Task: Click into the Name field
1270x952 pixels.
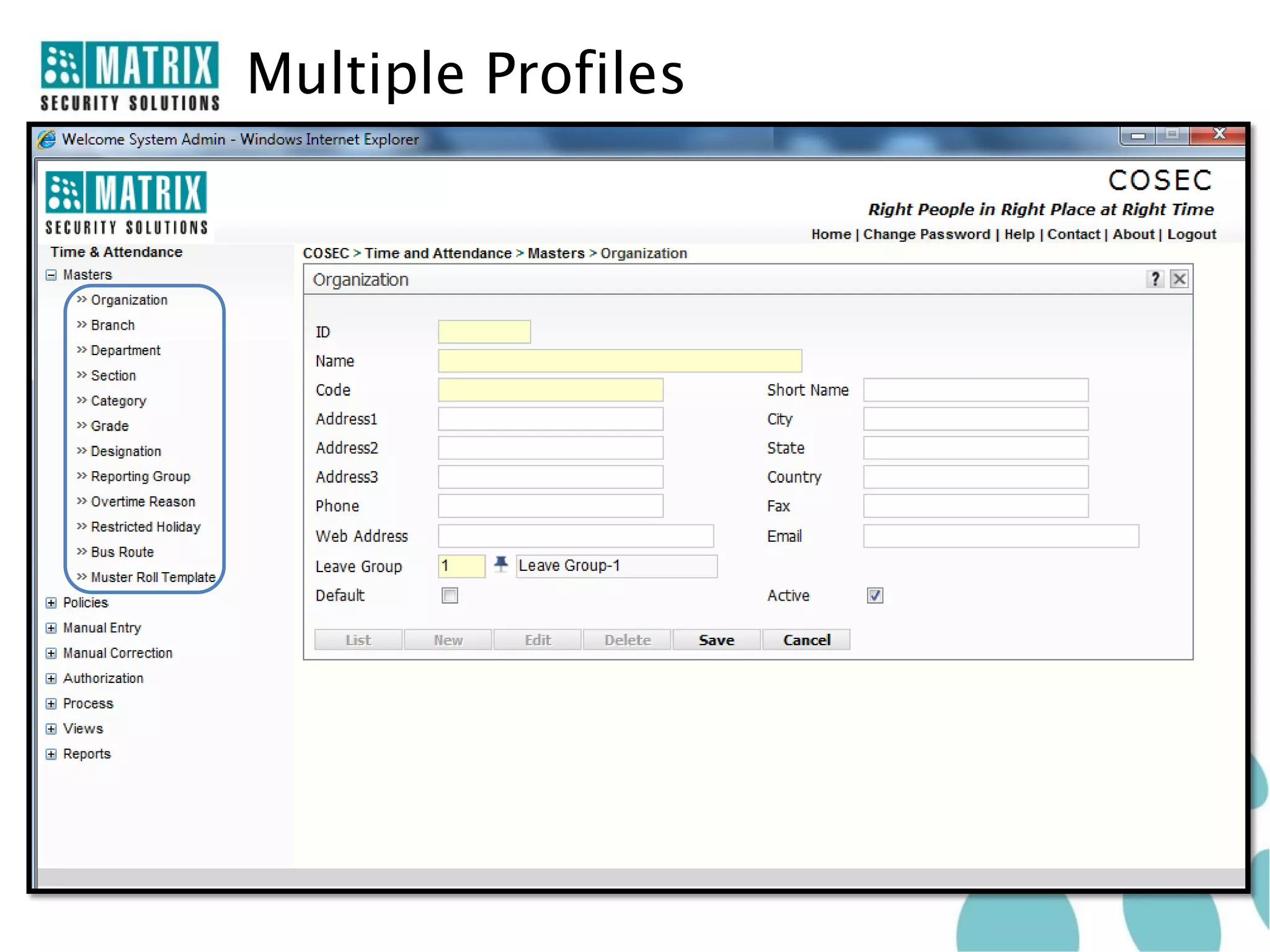Action: pos(620,361)
